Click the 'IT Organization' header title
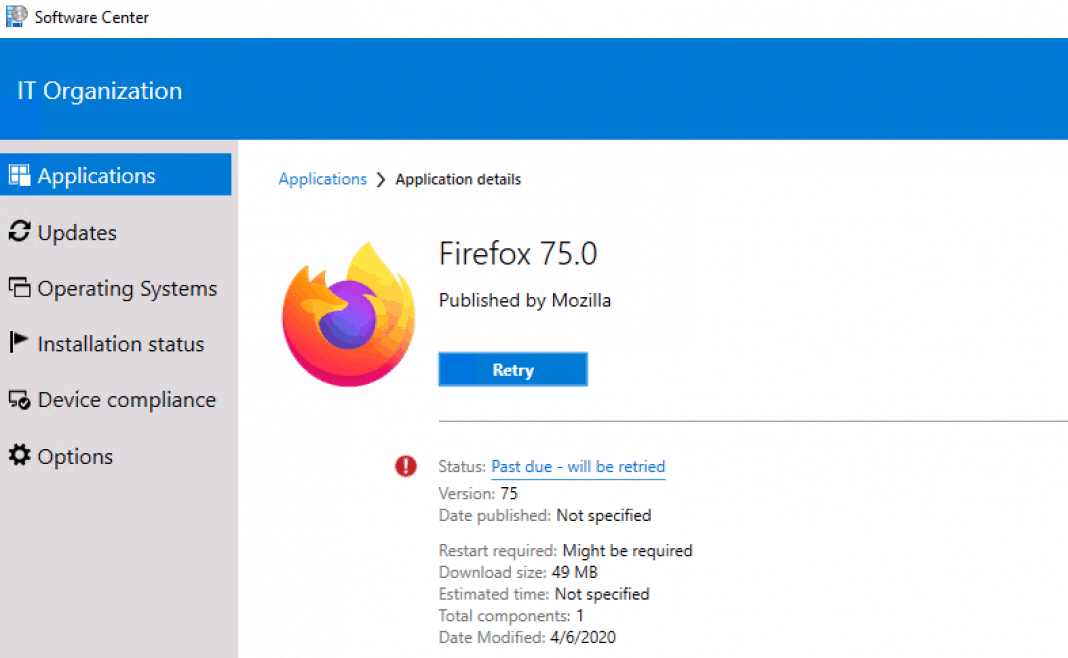The height and width of the screenshot is (658, 1068). point(100,91)
